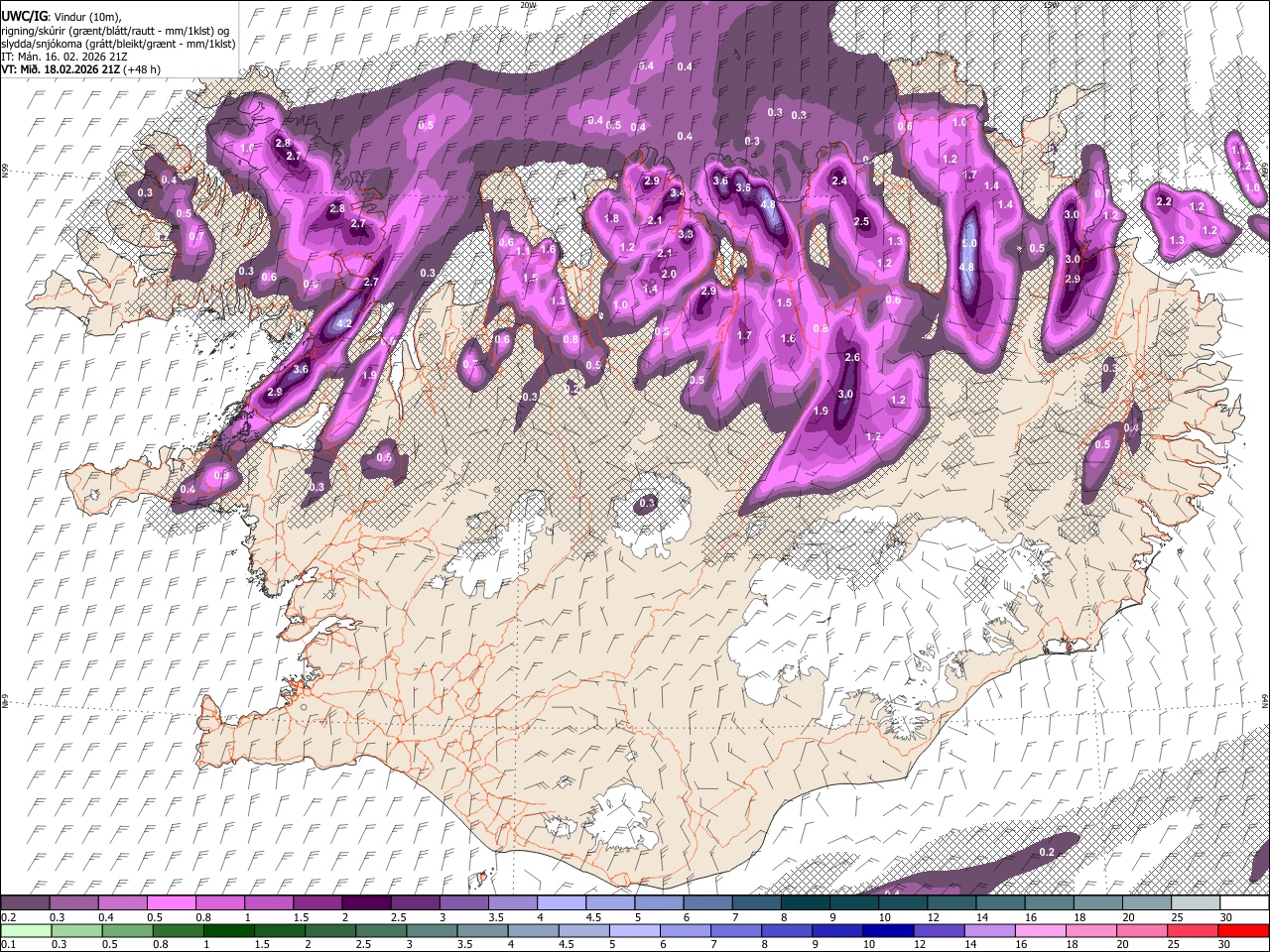
Task: Click the 15W longitude label
Action: click(1052, 5)
